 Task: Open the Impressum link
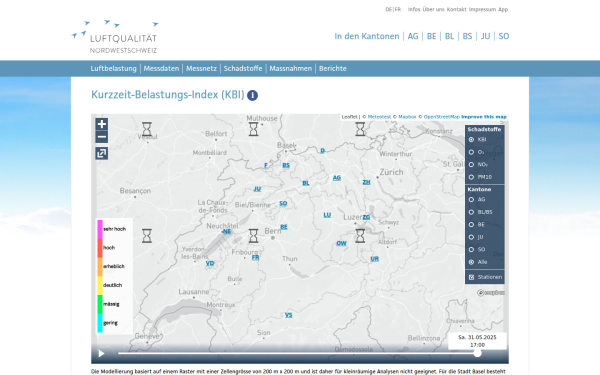pyautogui.click(x=482, y=10)
